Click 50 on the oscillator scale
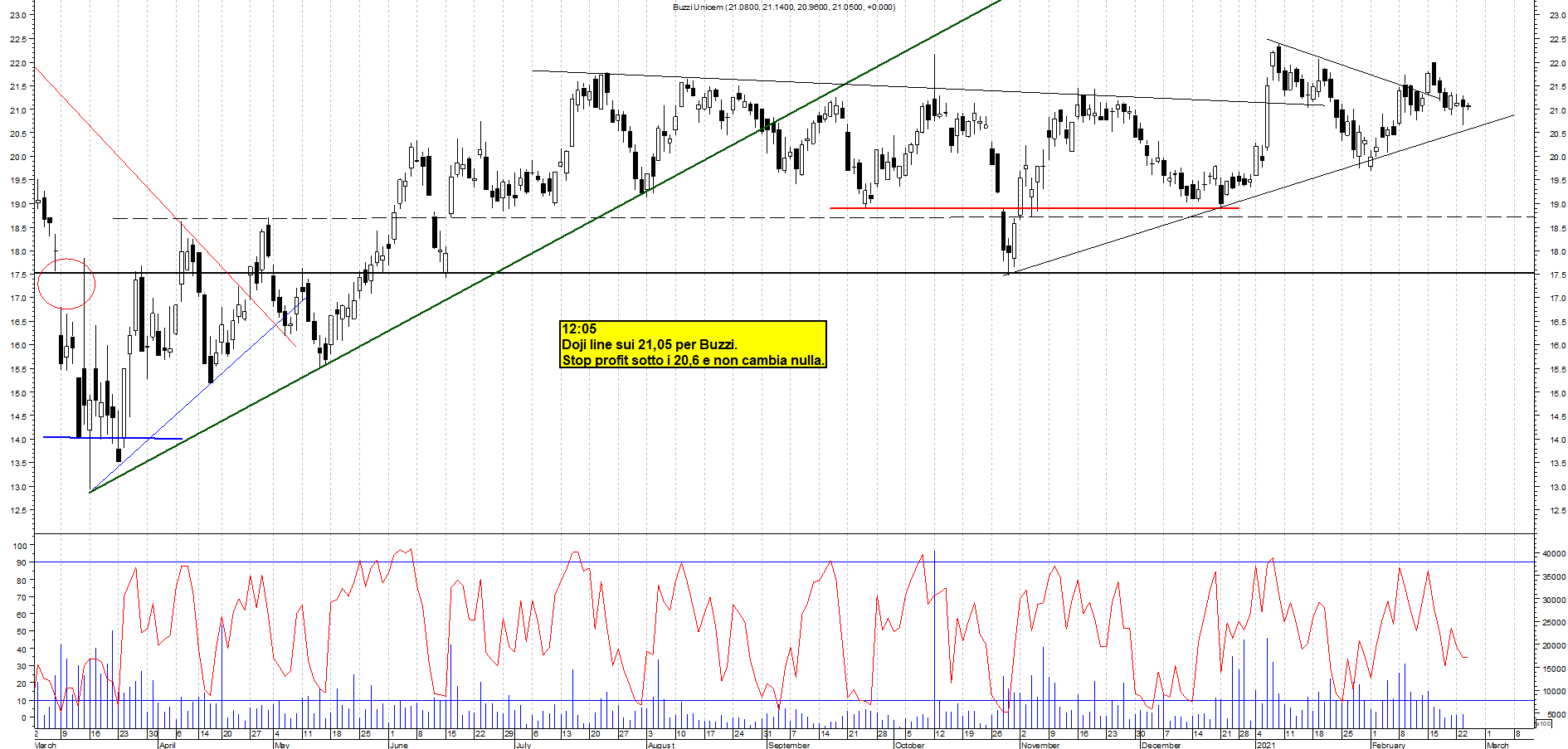 point(22,632)
